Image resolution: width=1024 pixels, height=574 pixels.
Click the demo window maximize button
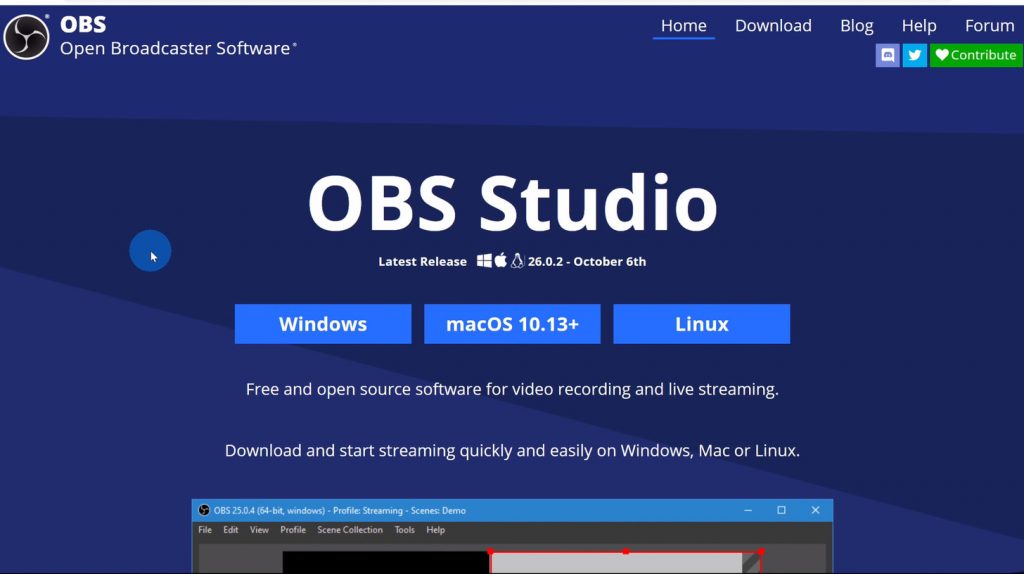tap(781, 510)
